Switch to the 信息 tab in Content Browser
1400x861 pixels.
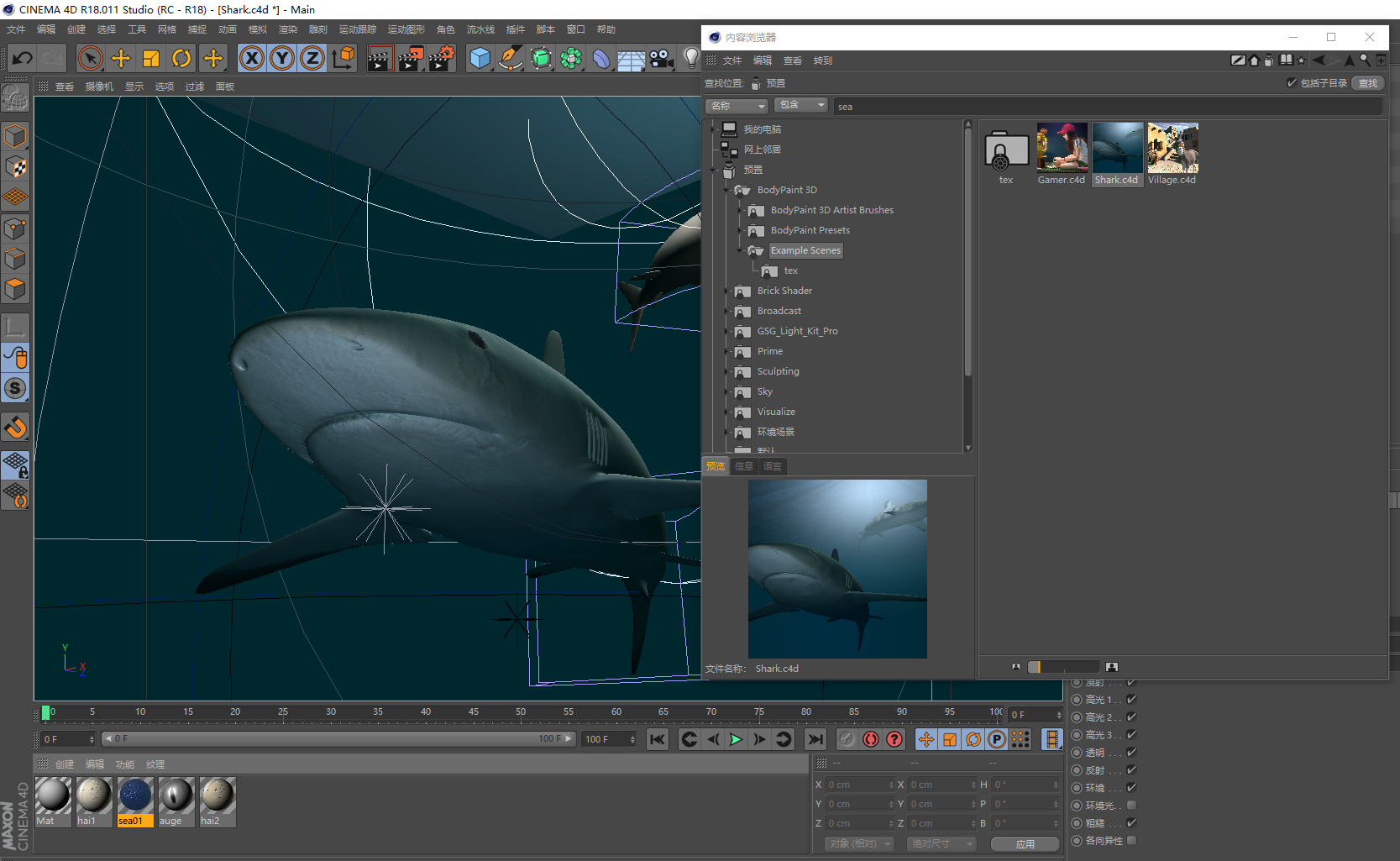click(x=743, y=466)
